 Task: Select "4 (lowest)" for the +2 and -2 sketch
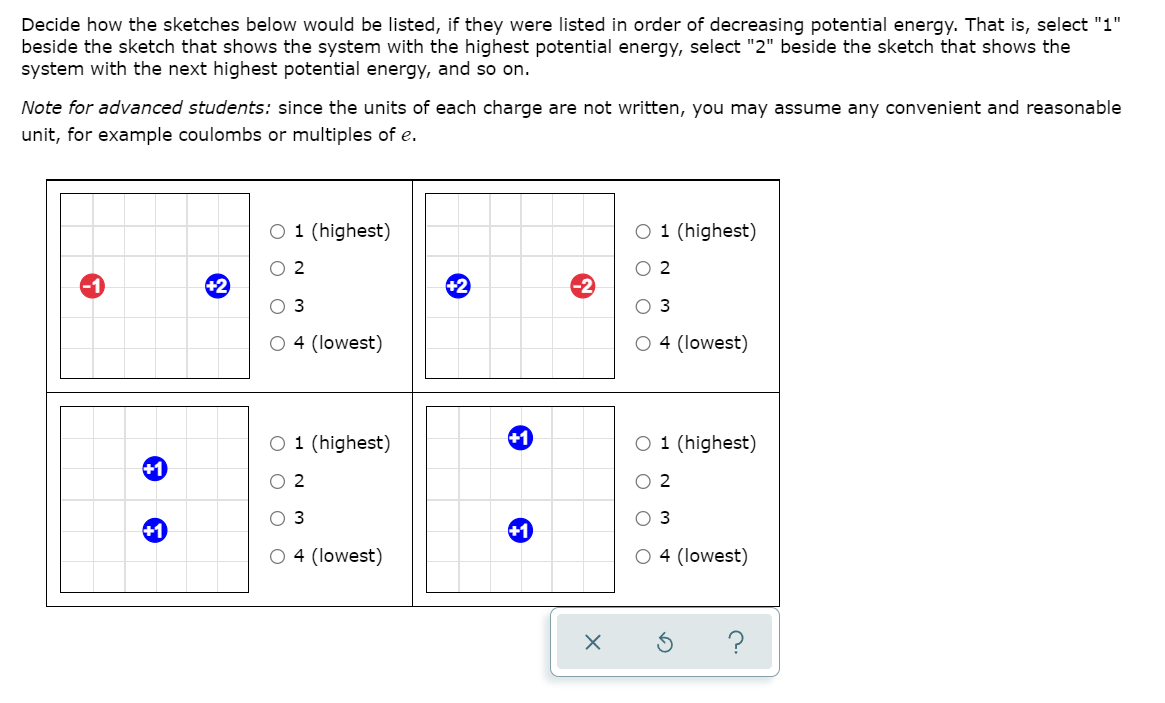coord(641,343)
